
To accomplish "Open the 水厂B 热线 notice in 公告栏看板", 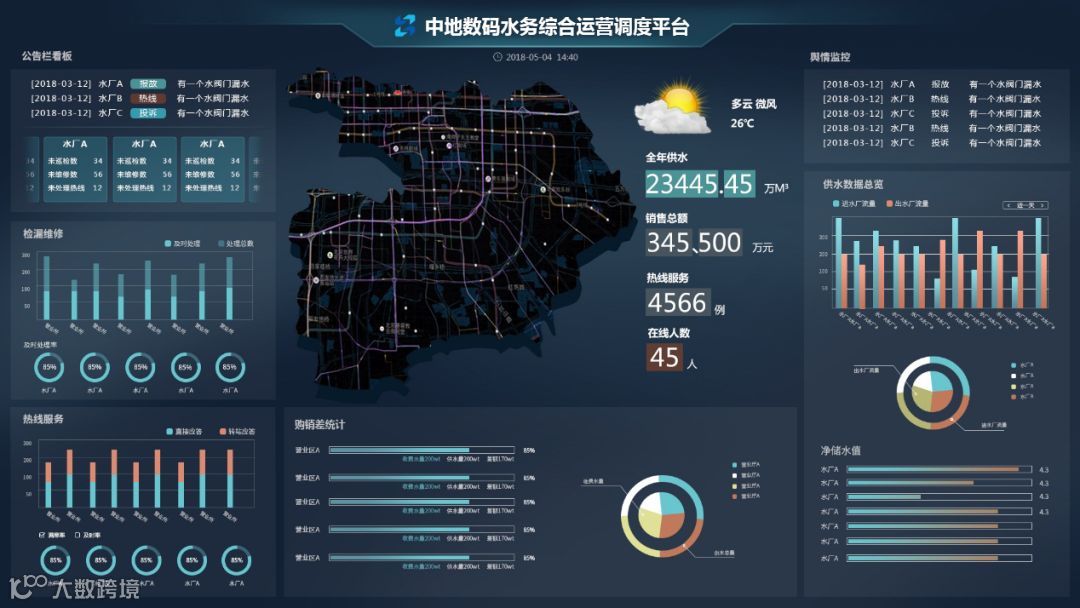I will [140, 98].
